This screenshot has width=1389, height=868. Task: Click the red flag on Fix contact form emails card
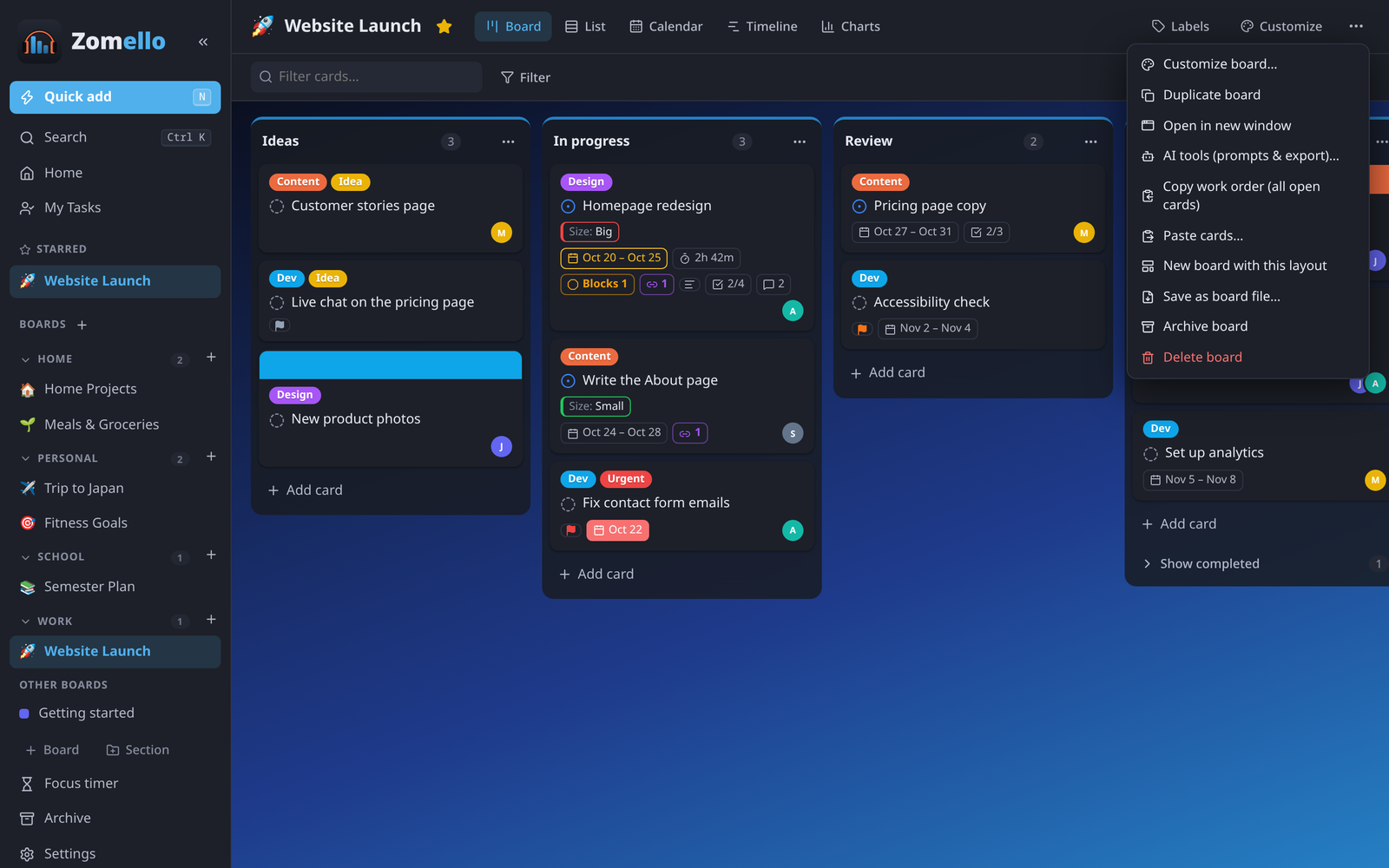click(x=570, y=530)
